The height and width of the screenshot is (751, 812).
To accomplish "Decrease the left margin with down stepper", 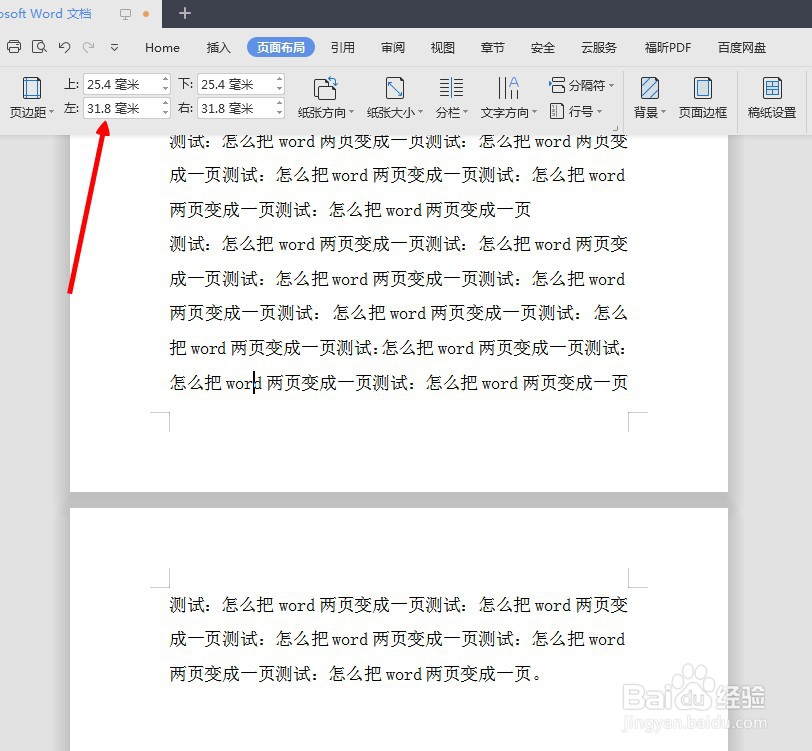I will (166, 113).
